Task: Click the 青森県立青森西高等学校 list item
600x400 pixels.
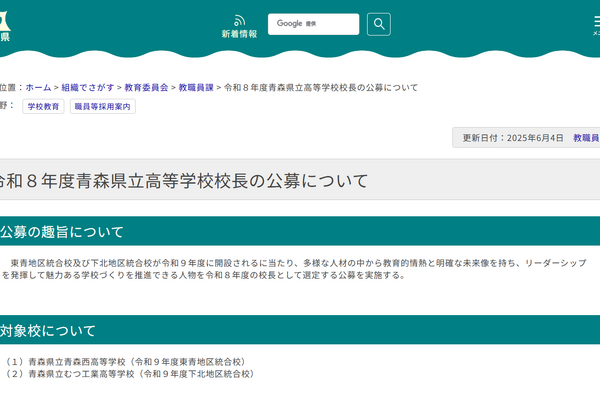Action: 125,362
